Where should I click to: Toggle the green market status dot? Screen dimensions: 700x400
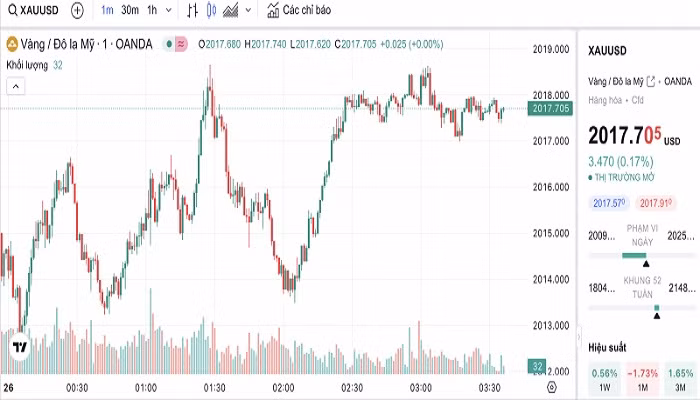pyautogui.click(x=169, y=44)
